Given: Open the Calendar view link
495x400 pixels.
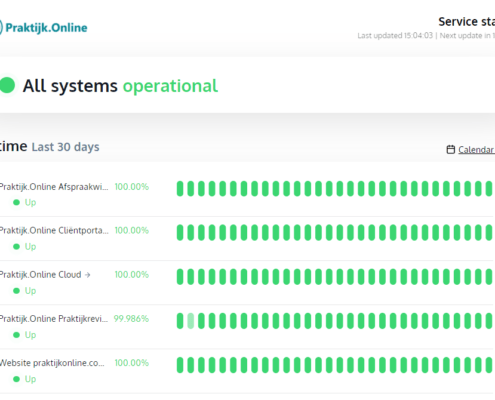Looking at the screenshot, I should pos(476,150).
